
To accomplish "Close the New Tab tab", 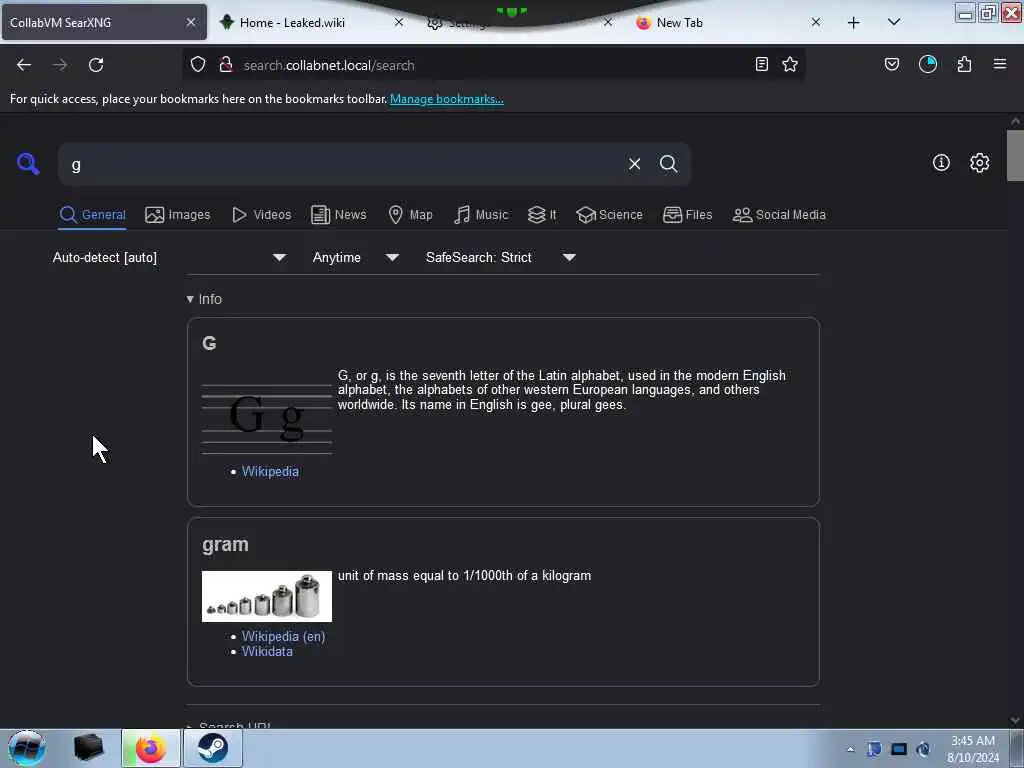I will coord(816,22).
